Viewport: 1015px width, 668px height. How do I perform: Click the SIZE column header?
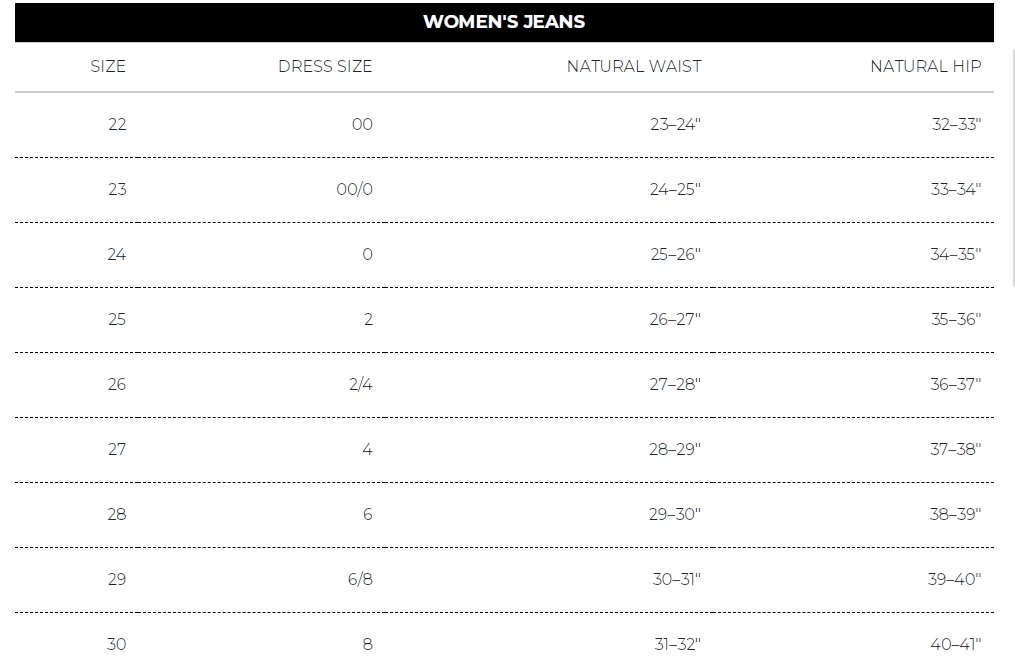[x=108, y=67]
